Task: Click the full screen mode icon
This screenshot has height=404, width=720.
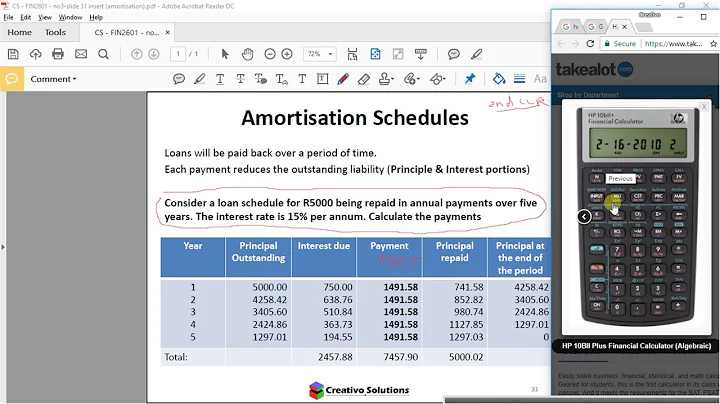Action: 398,54
